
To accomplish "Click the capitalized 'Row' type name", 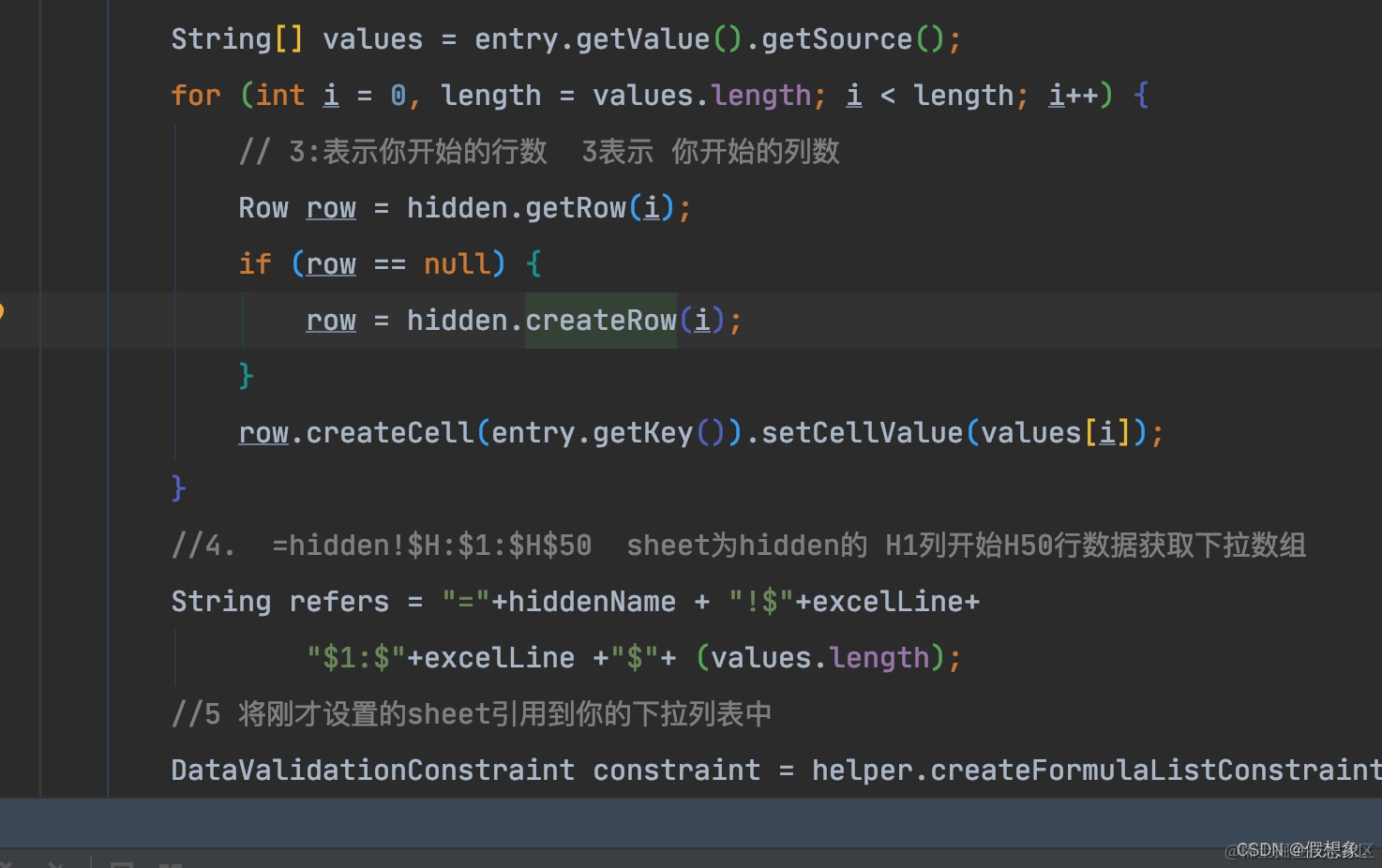I will pos(263,208).
